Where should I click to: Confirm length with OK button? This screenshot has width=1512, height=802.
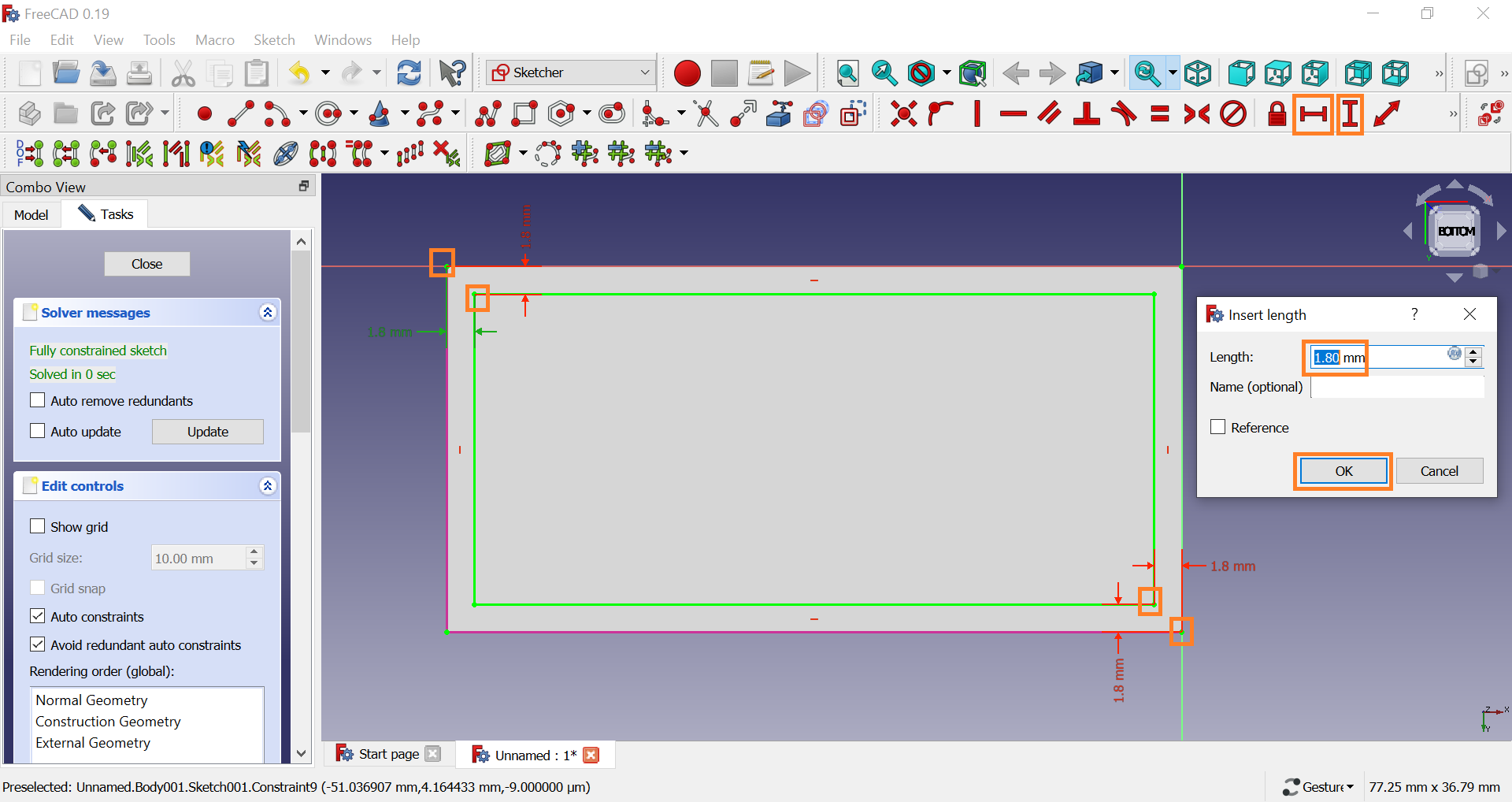1343,471
